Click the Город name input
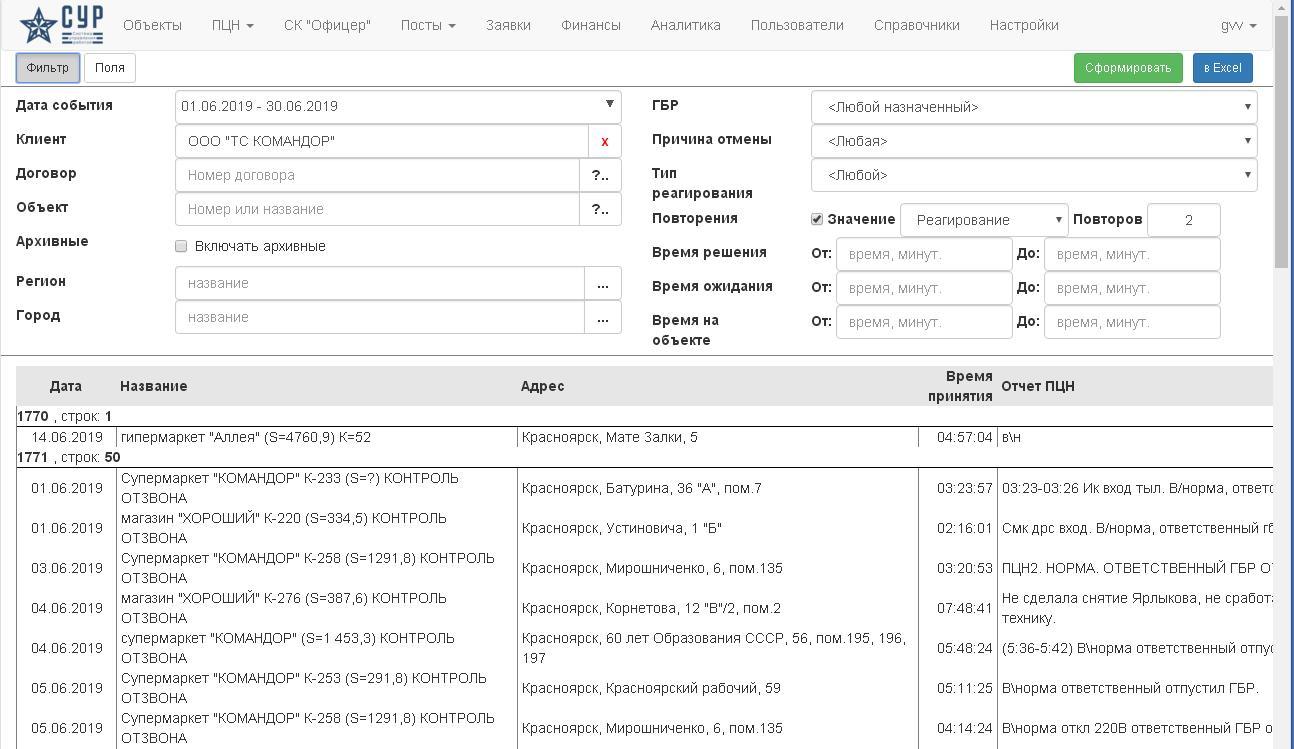Screen dimensions: 1294x749 (x=380, y=317)
